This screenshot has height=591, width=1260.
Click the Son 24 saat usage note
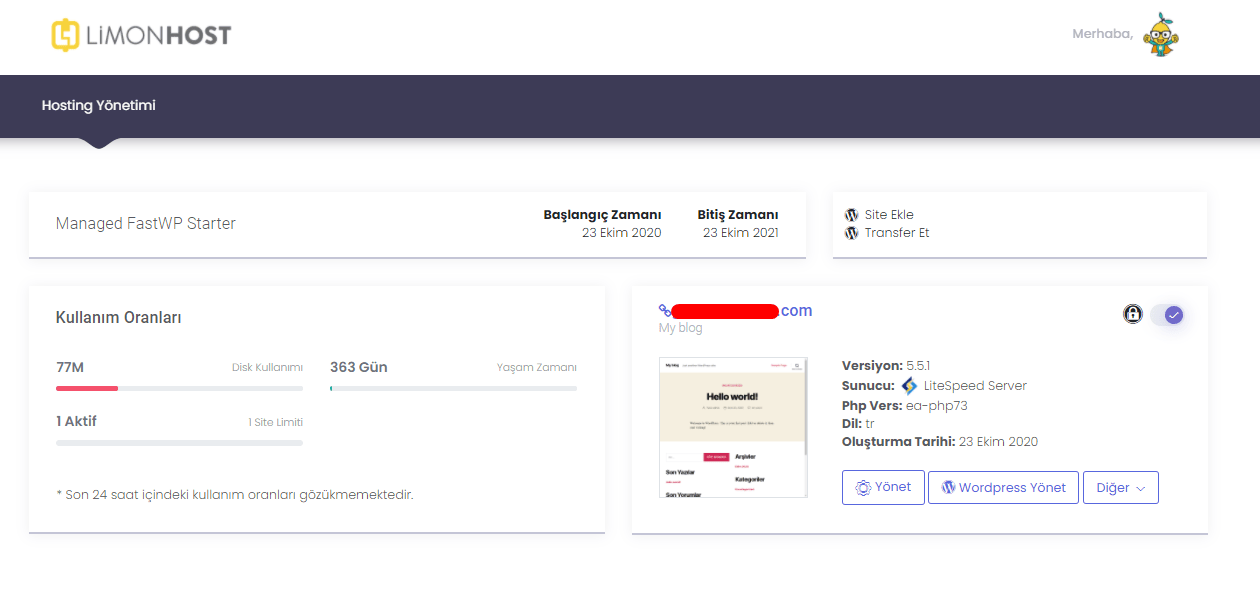[x=235, y=495]
